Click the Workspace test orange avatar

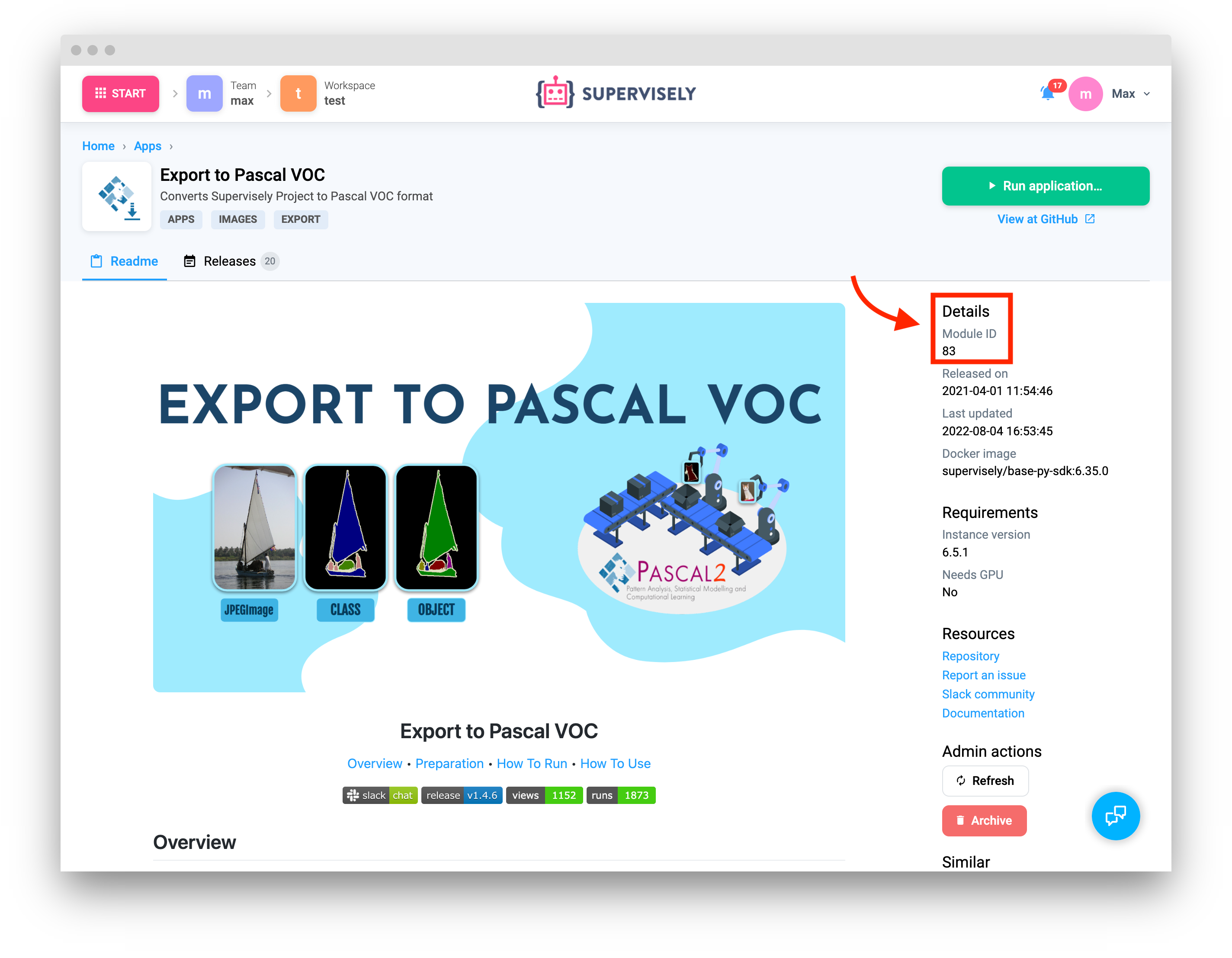(x=298, y=93)
